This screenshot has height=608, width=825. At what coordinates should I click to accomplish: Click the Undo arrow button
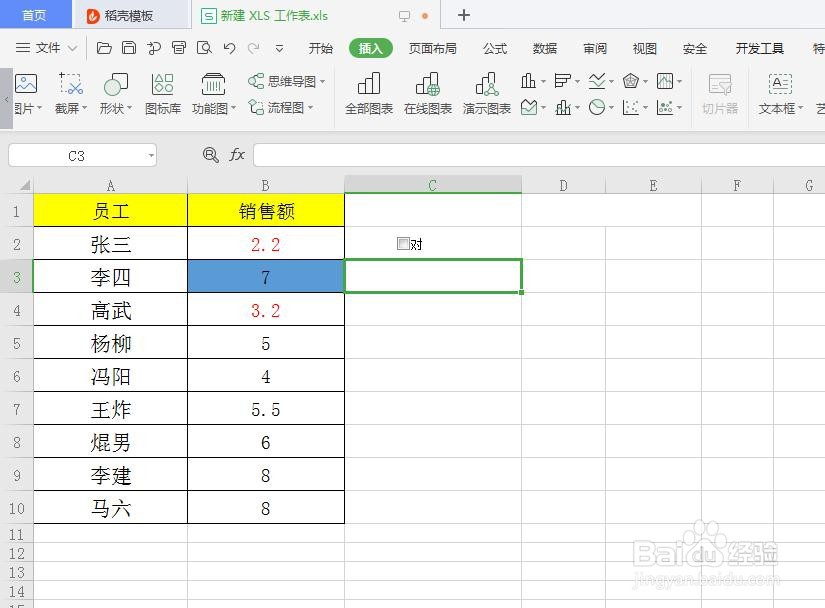point(231,47)
